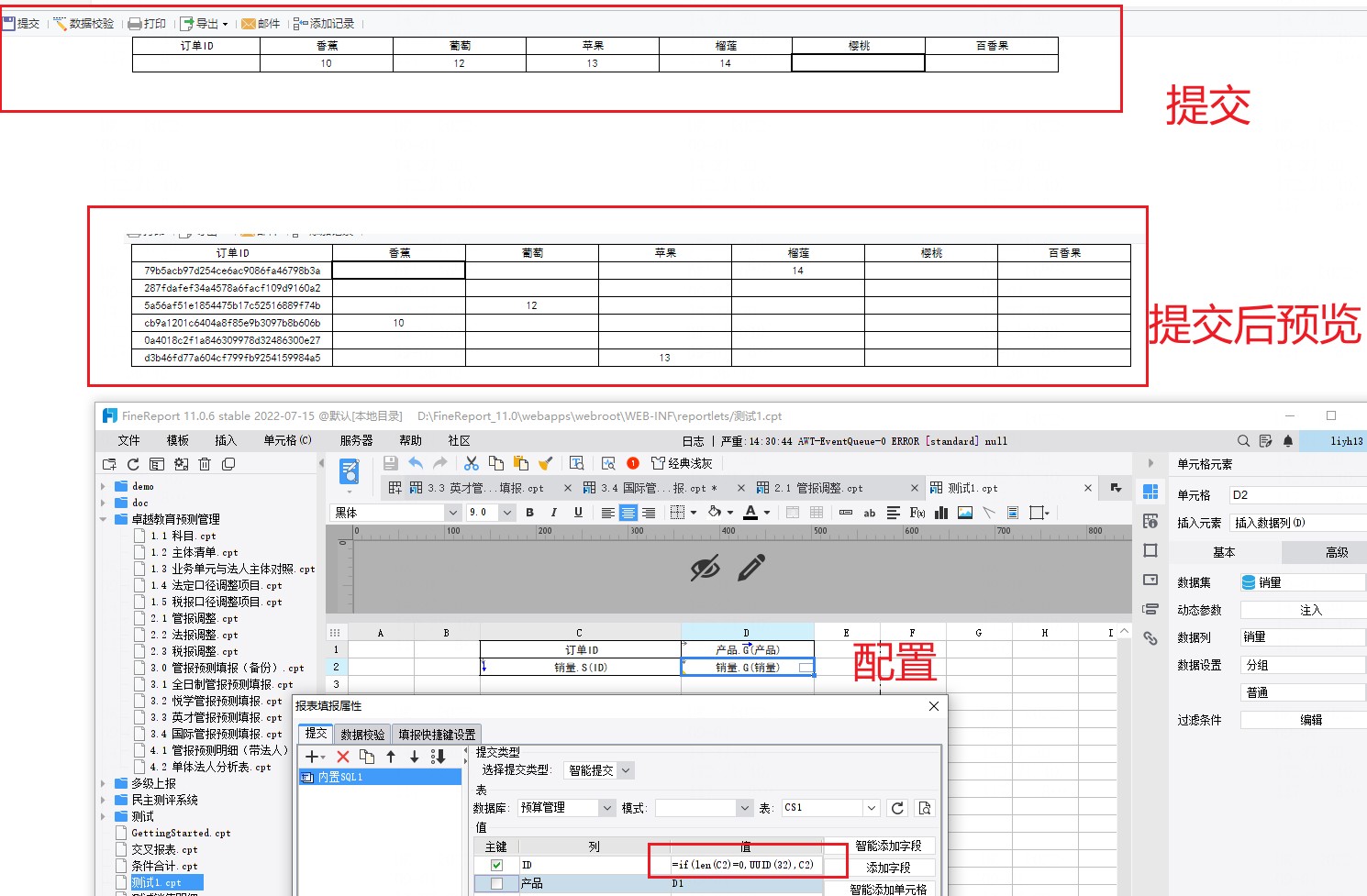
Task: Click the red notification badge icon
Action: (632, 463)
